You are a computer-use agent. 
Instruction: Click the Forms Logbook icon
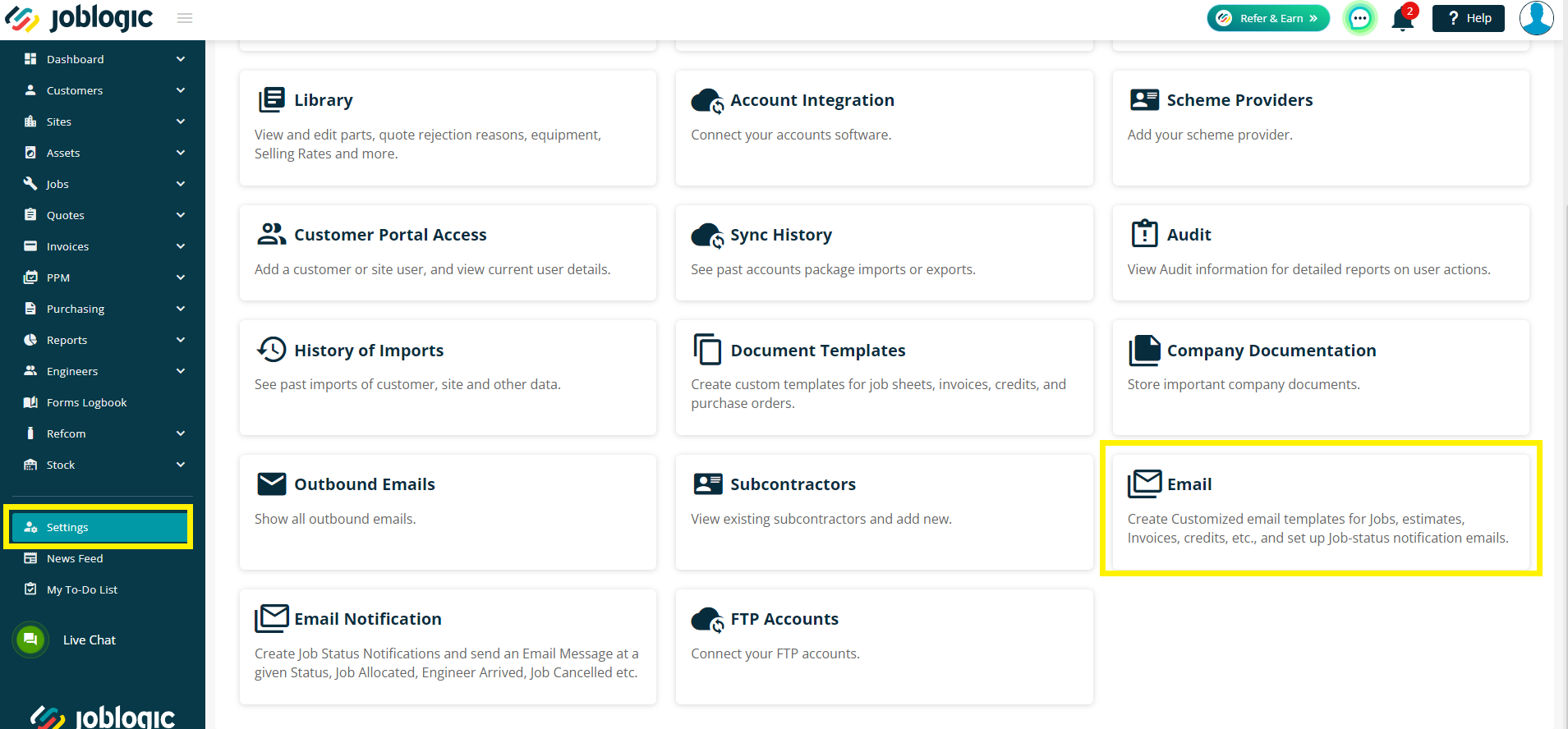tap(30, 402)
